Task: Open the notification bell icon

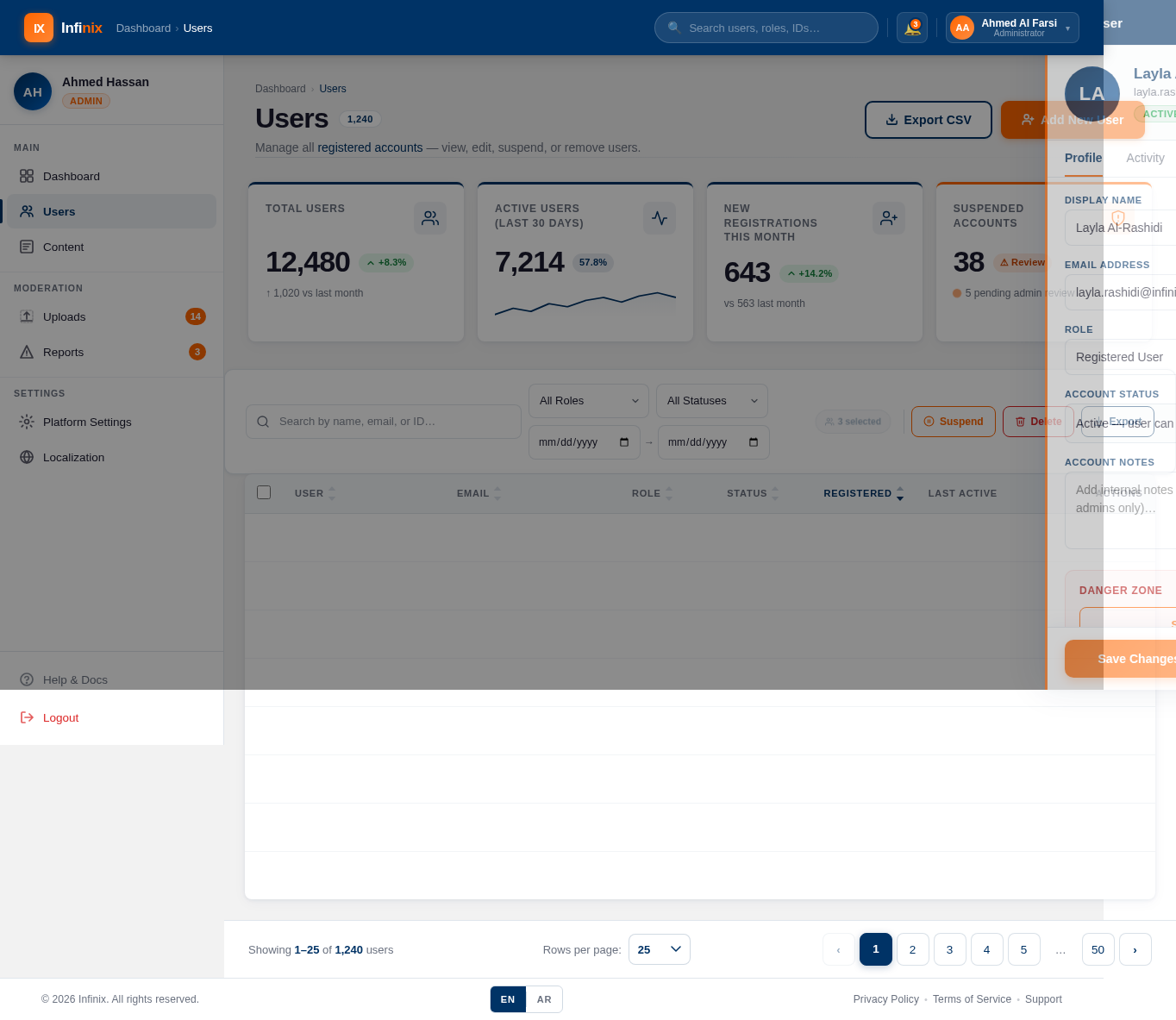Action: [x=911, y=28]
